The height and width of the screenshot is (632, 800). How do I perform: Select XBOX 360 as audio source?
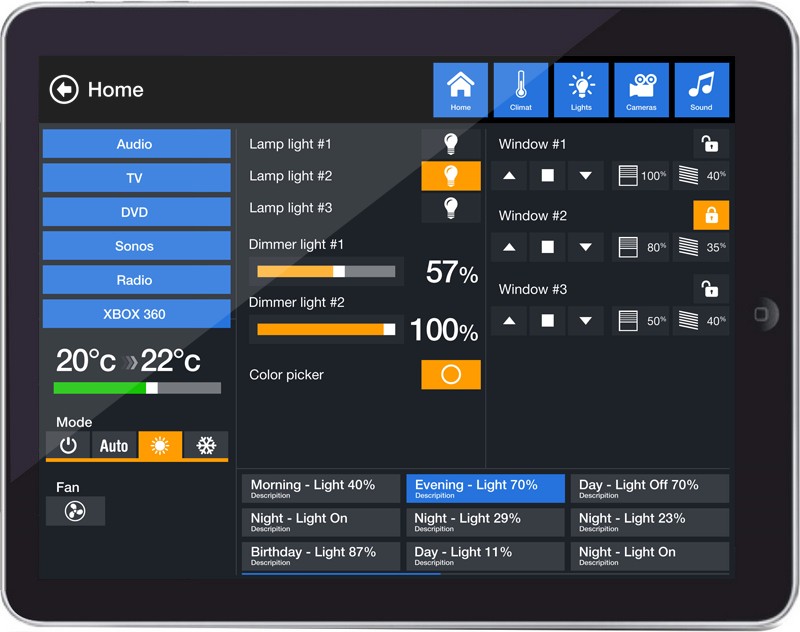tap(135, 314)
